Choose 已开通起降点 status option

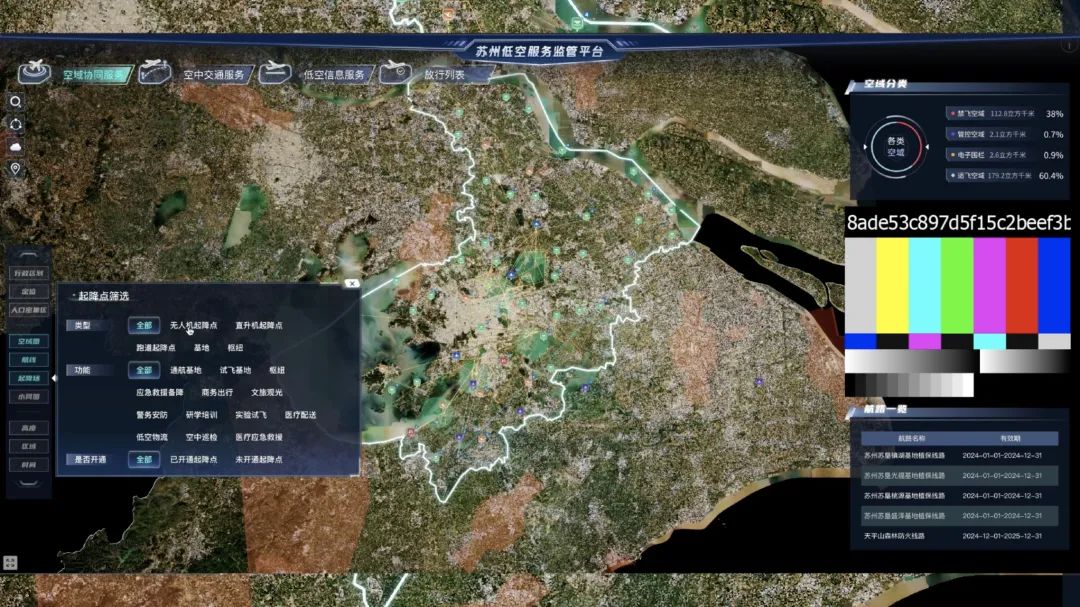click(193, 459)
